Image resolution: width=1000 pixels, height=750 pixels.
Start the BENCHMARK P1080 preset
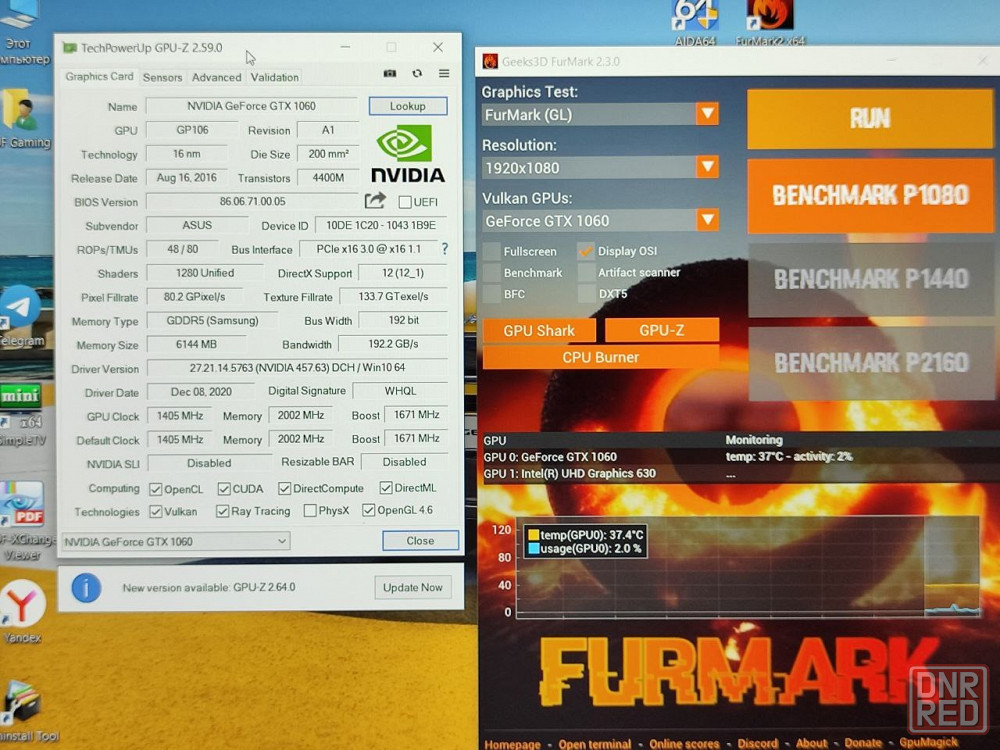point(870,195)
